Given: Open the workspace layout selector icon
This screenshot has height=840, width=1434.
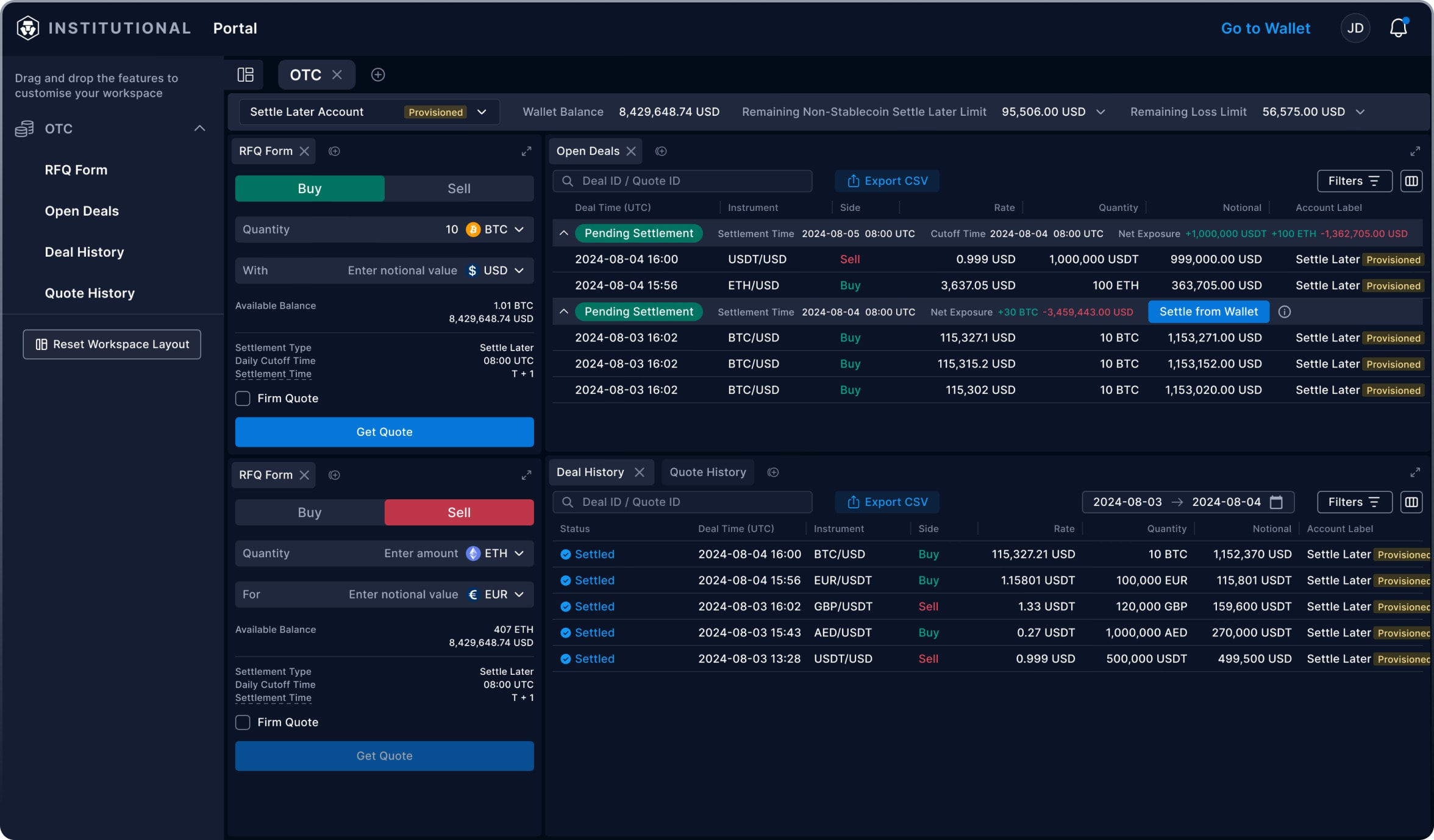Looking at the screenshot, I should (246, 74).
